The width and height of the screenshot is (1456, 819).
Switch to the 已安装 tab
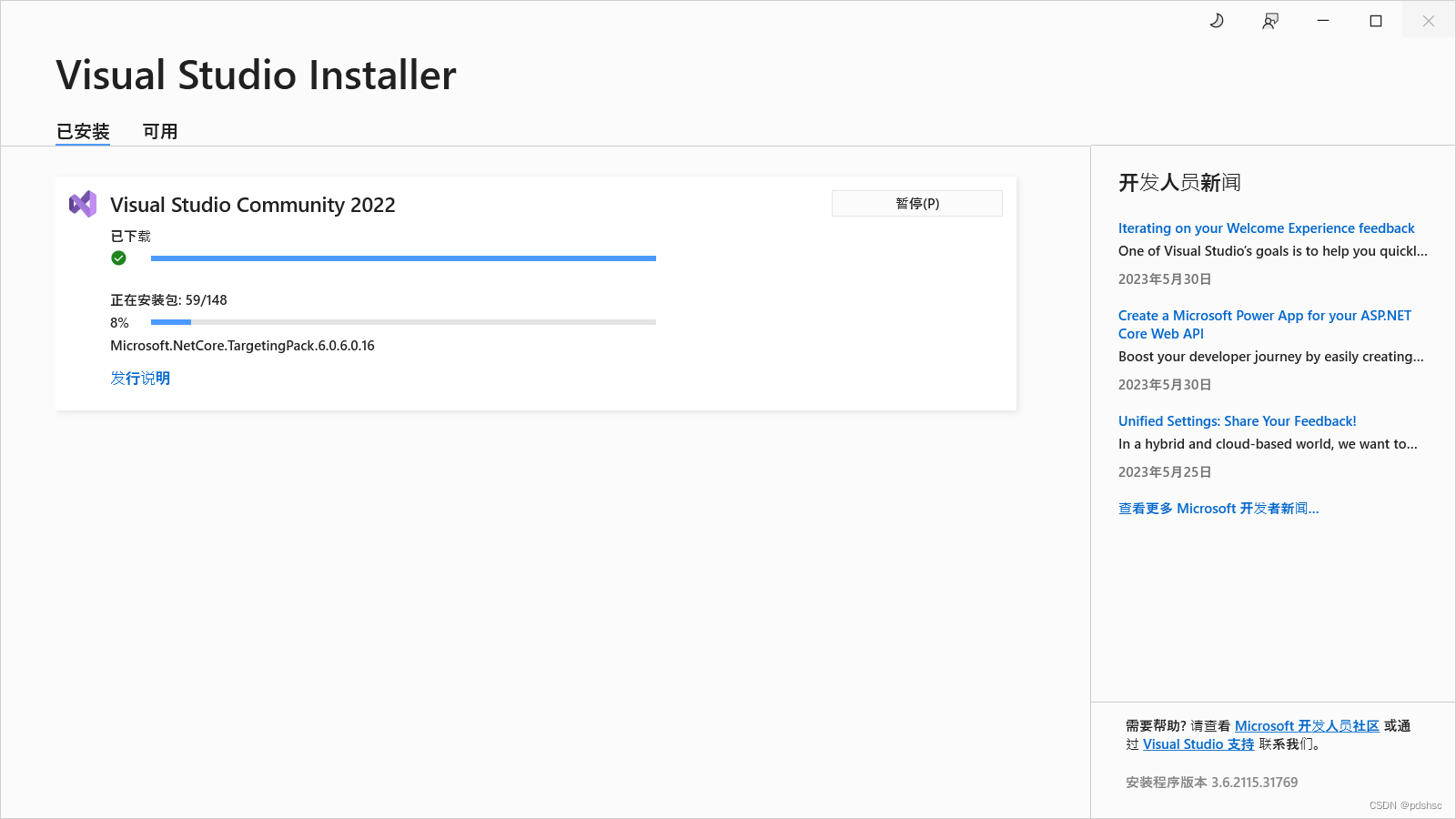[x=83, y=132]
